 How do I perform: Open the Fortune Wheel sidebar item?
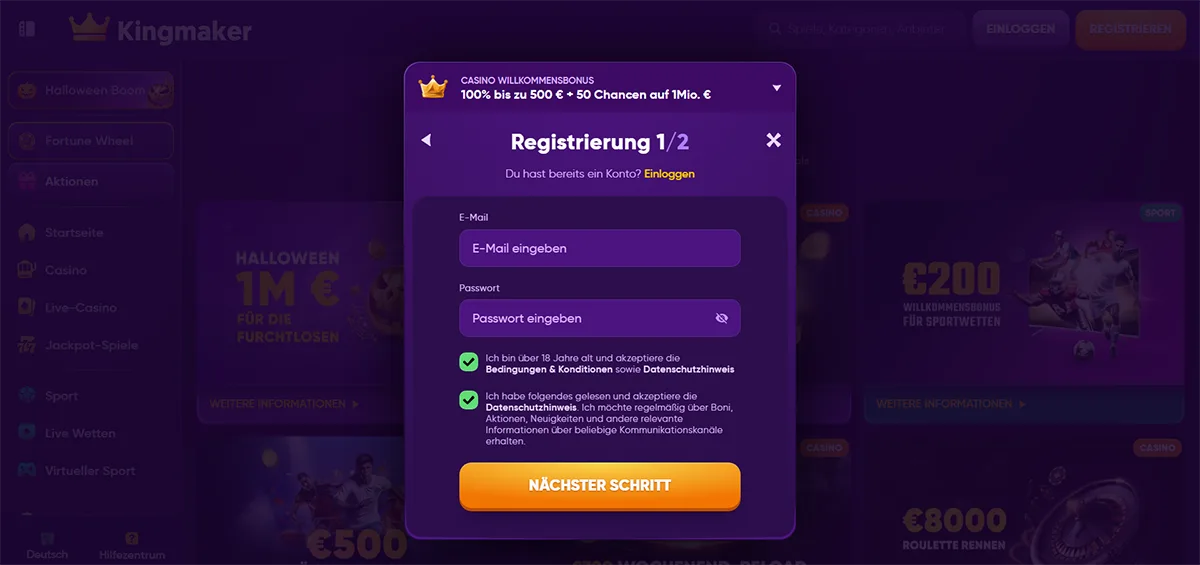tap(91, 141)
